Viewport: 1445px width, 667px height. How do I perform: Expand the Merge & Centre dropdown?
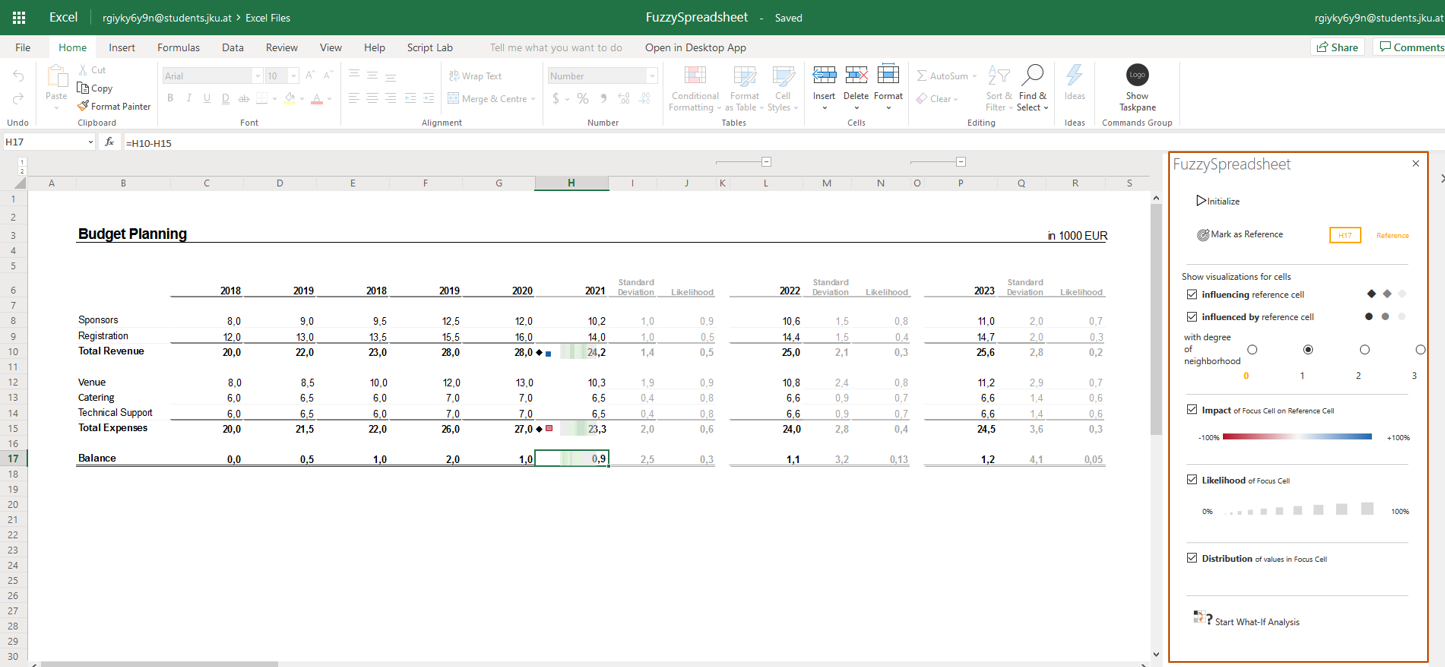533,99
